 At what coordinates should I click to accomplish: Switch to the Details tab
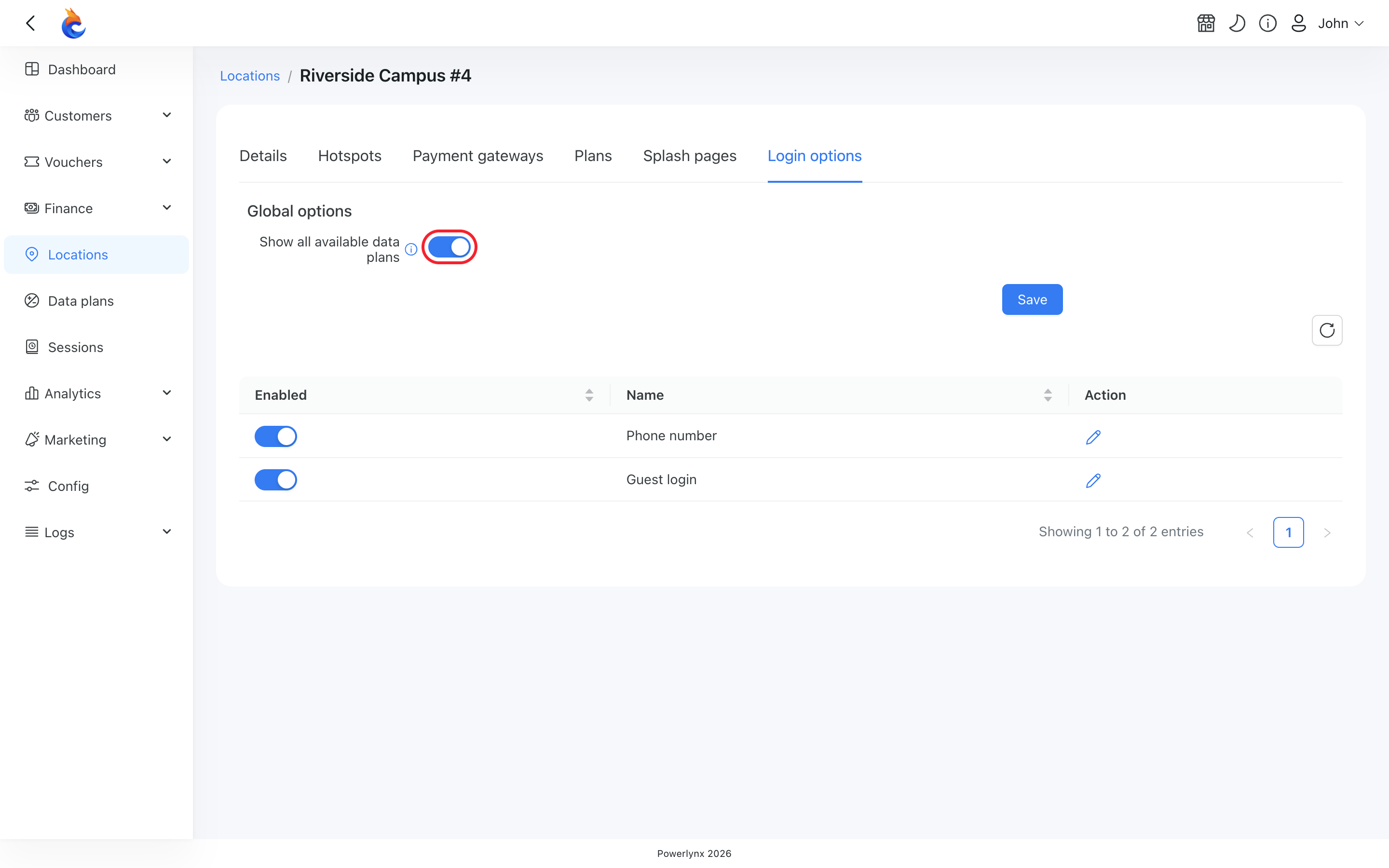(x=263, y=156)
